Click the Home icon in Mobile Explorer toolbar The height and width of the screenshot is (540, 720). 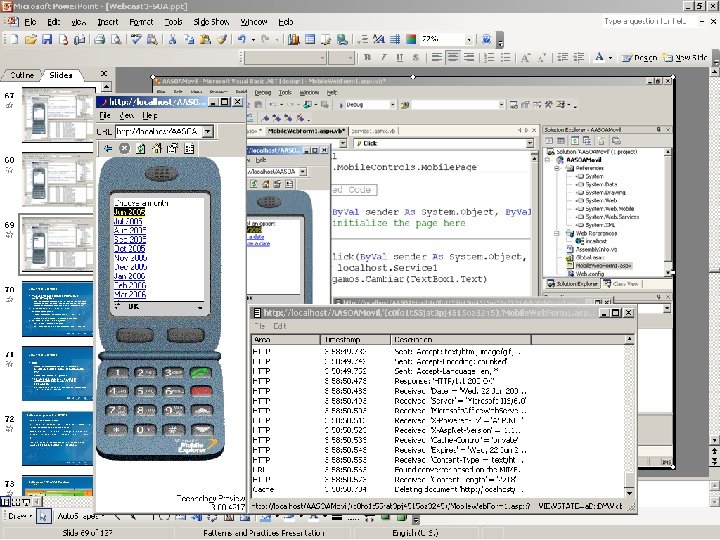[x=157, y=148]
